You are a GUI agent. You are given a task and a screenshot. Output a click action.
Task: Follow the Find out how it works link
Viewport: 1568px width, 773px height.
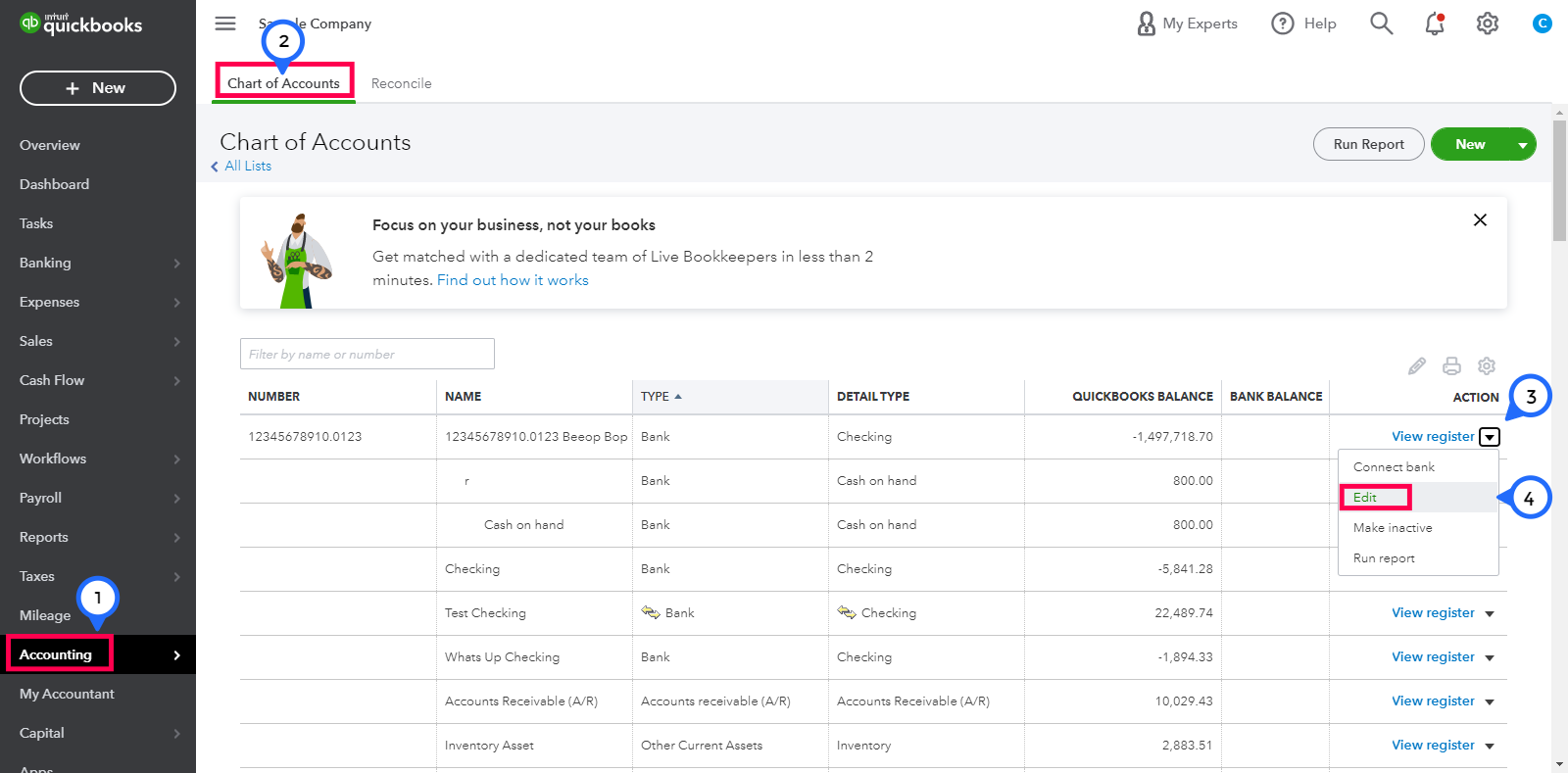[x=513, y=280]
